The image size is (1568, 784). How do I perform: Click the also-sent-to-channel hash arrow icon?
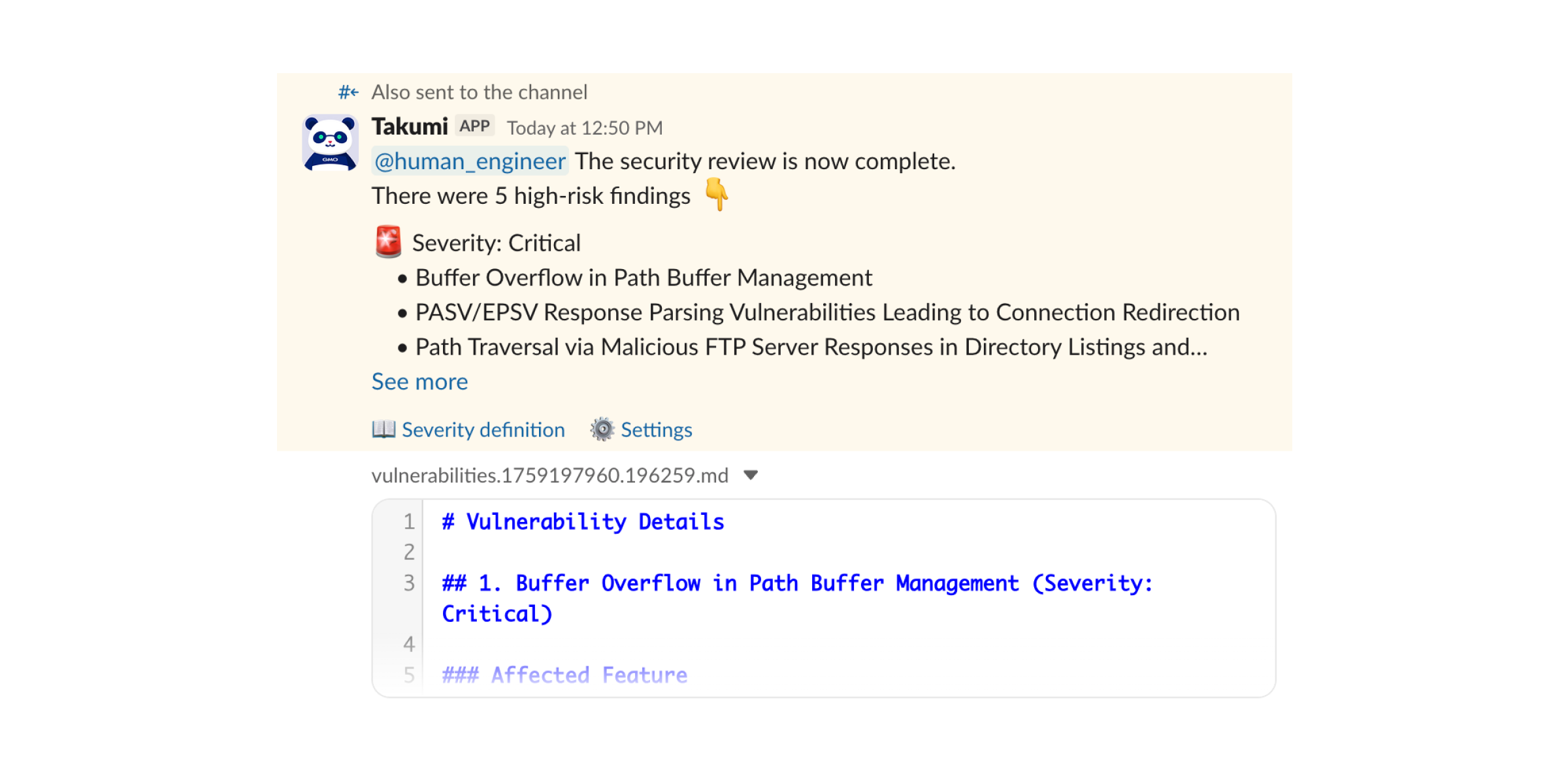(348, 92)
